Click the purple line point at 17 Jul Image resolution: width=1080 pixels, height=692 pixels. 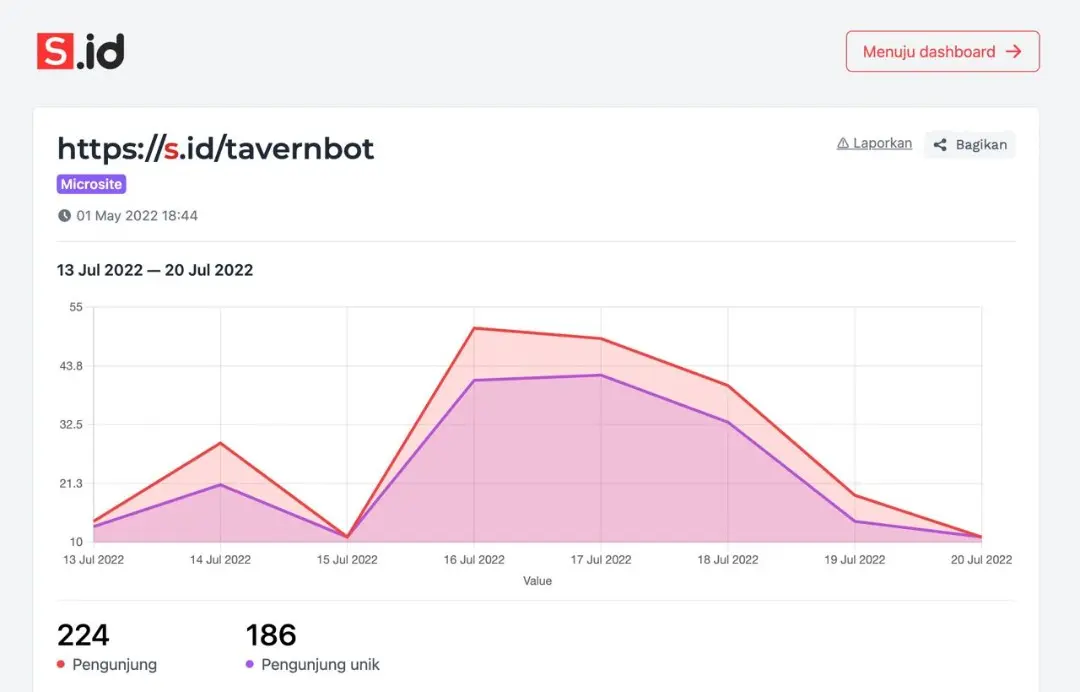(x=601, y=375)
